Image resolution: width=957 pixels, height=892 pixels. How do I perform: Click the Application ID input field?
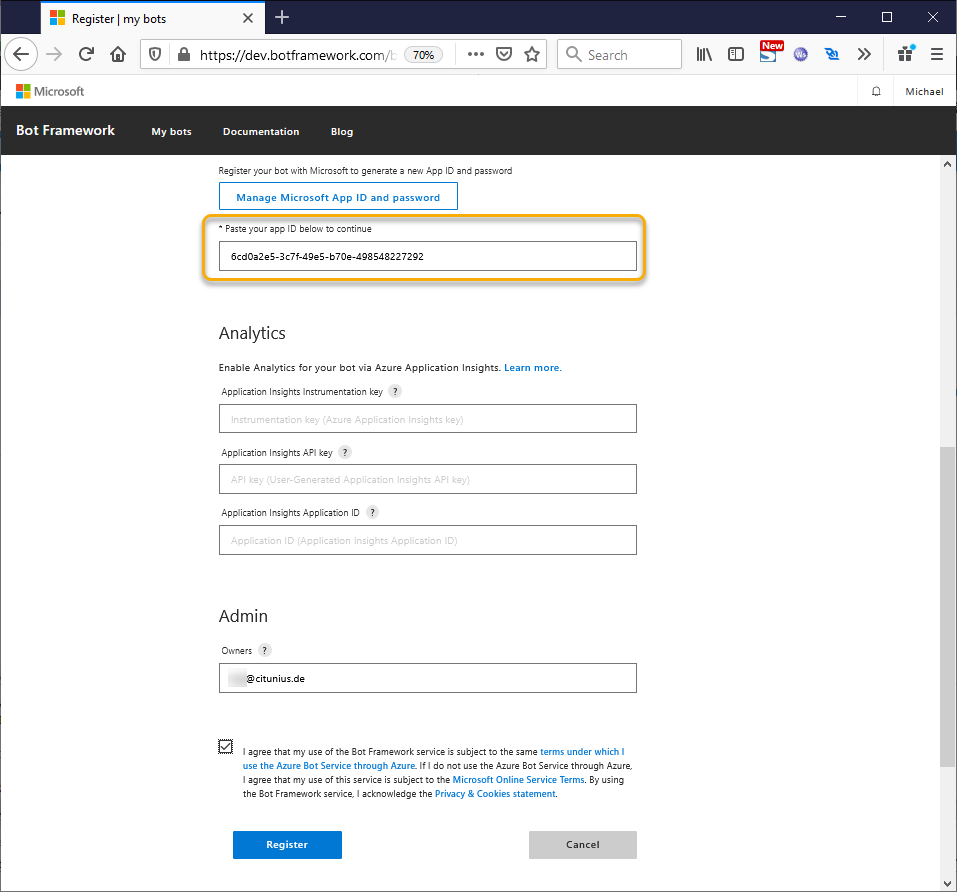tap(427, 540)
